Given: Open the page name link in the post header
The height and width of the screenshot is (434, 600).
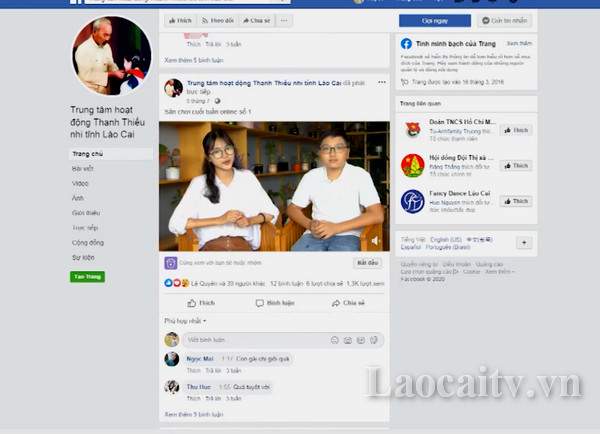Looking at the screenshot, I should pyautogui.click(x=264, y=83).
